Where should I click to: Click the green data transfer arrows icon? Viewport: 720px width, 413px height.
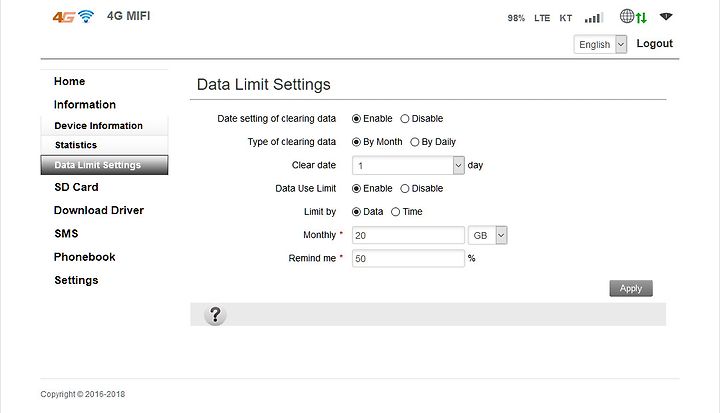coord(641,18)
